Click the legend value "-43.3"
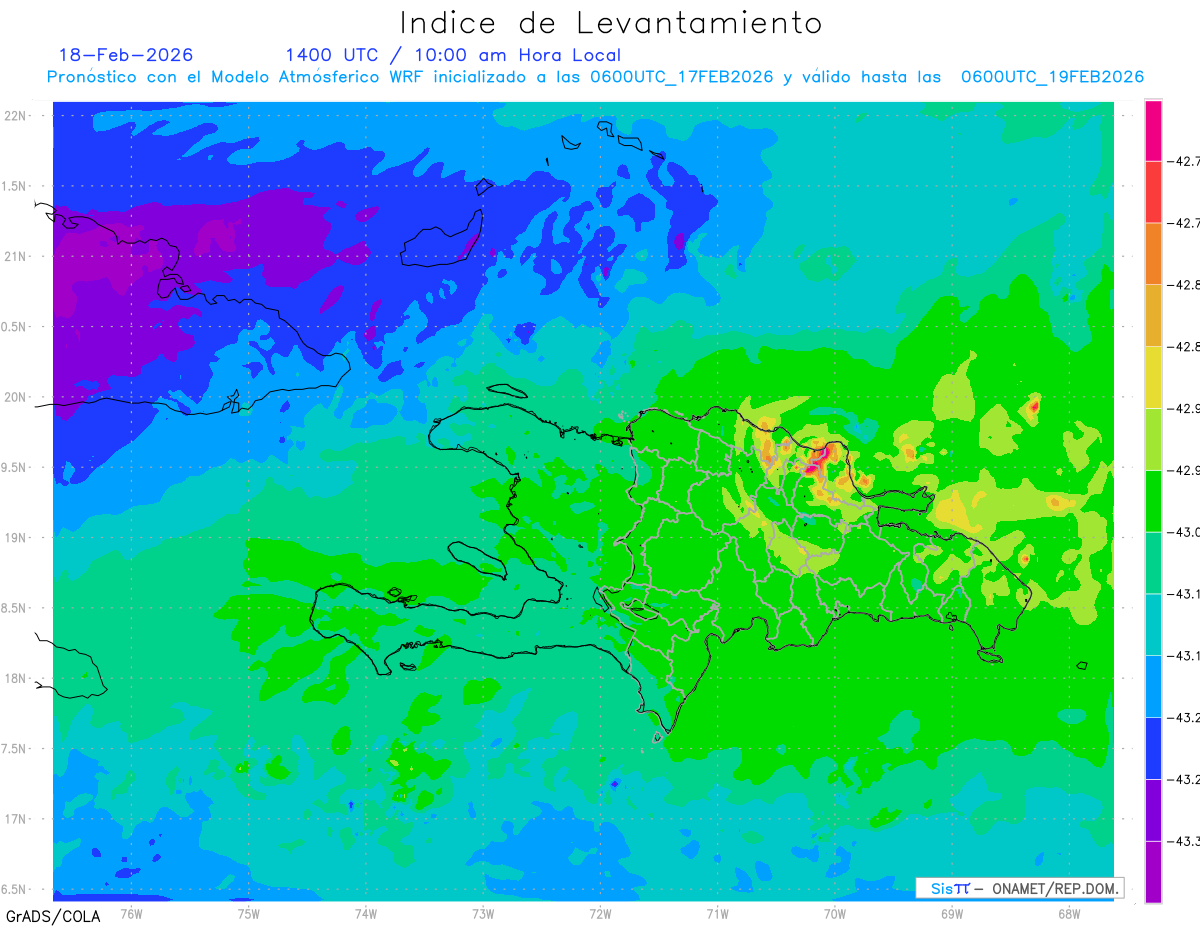 pos(1184,841)
